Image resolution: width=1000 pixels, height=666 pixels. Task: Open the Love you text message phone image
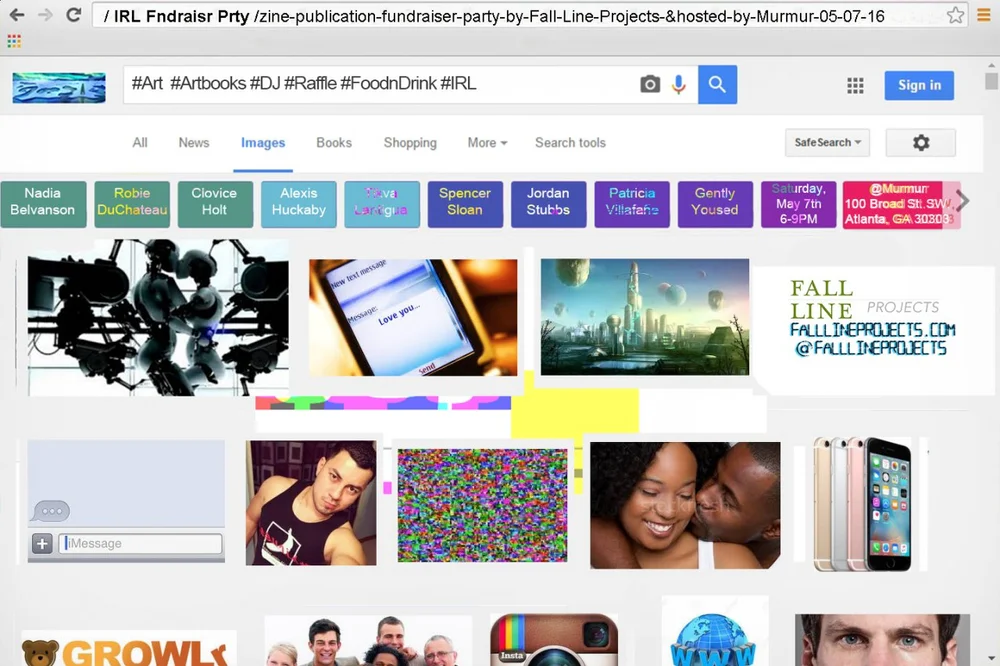(413, 317)
